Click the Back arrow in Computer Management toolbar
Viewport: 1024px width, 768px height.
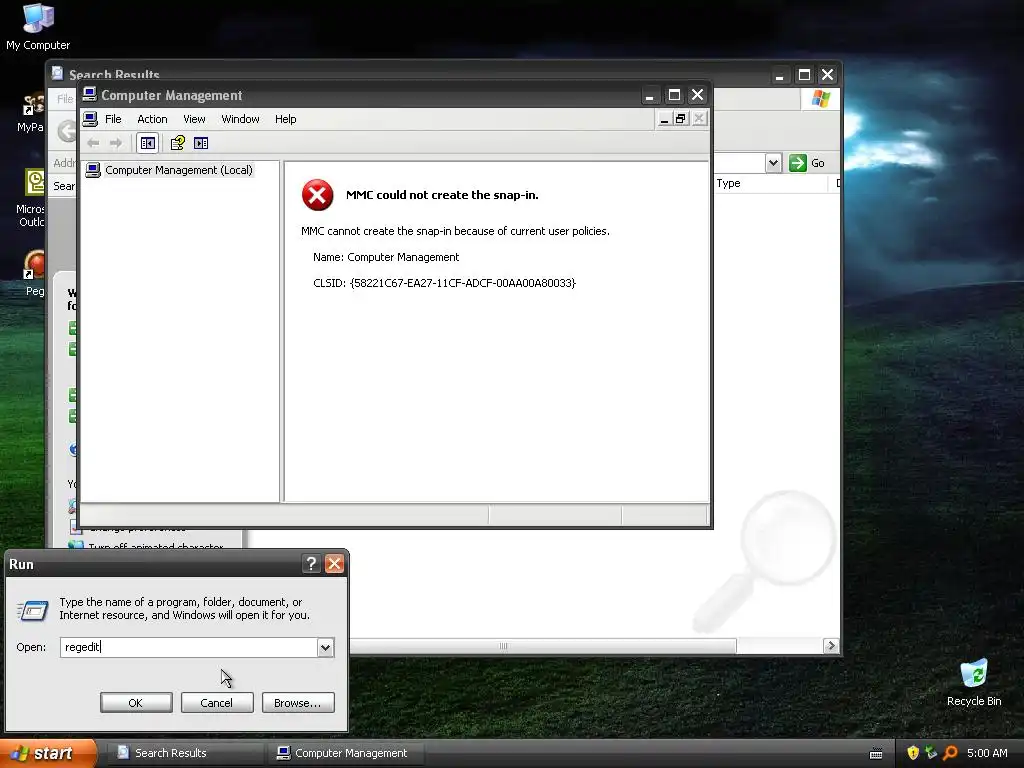[93, 143]
